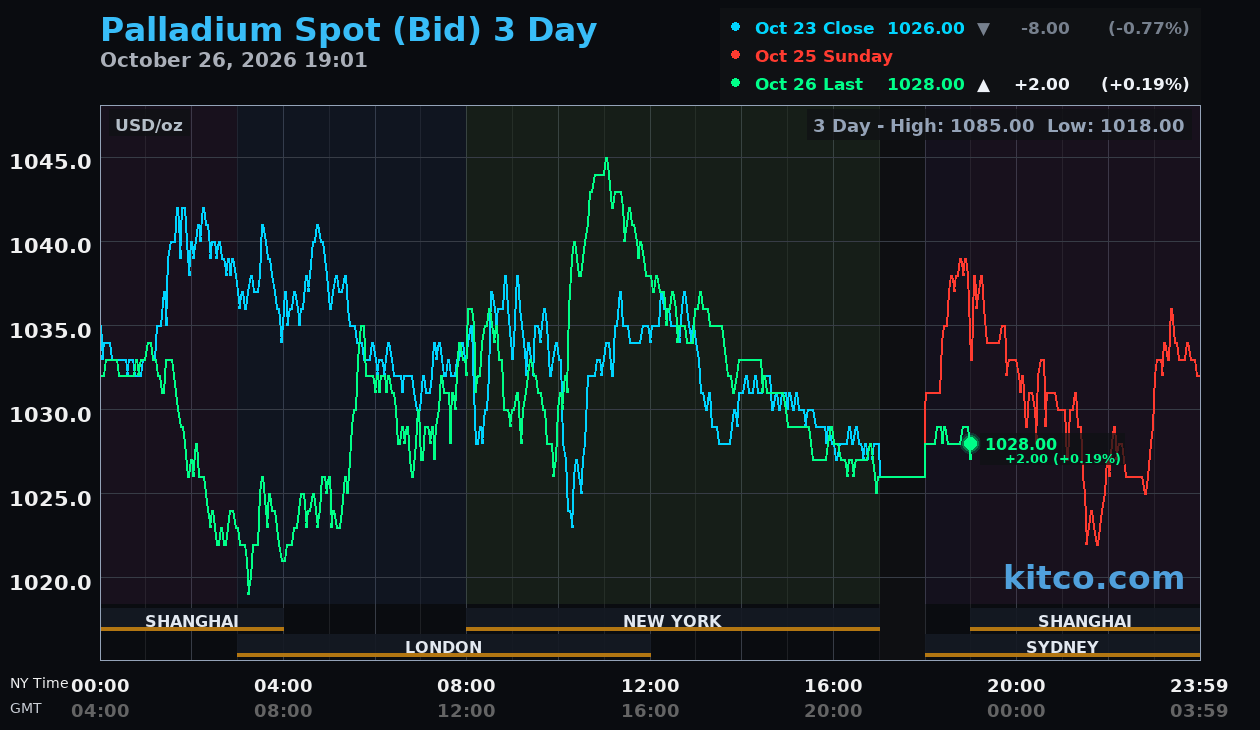Click the NEW YORK session bar

673,620
